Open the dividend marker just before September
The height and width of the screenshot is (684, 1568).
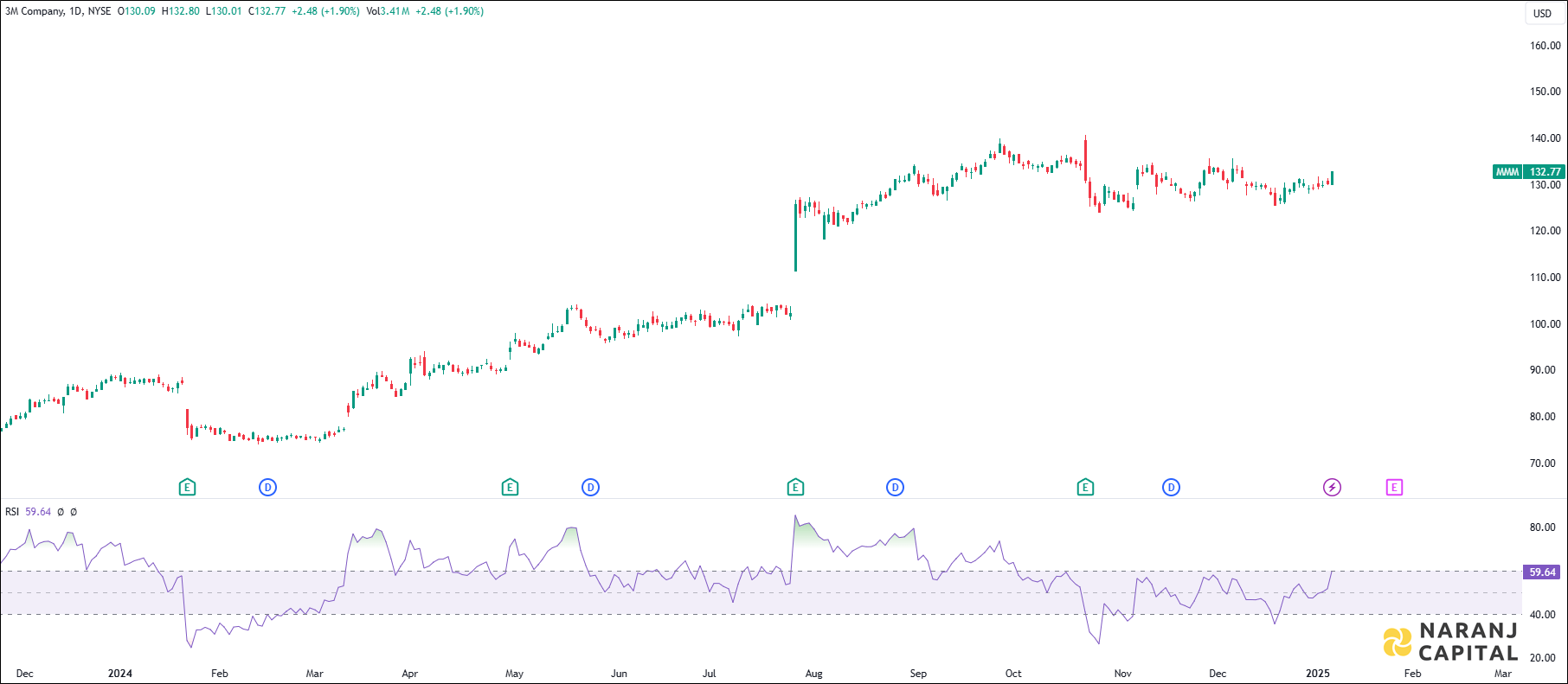(895, 488)
